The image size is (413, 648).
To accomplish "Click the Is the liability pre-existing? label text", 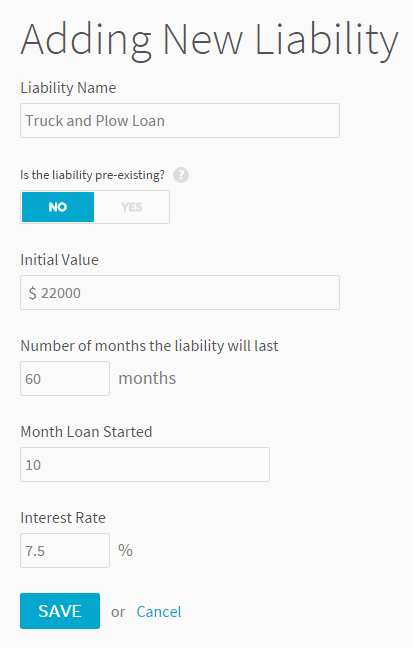I will [x=93, y=175].
